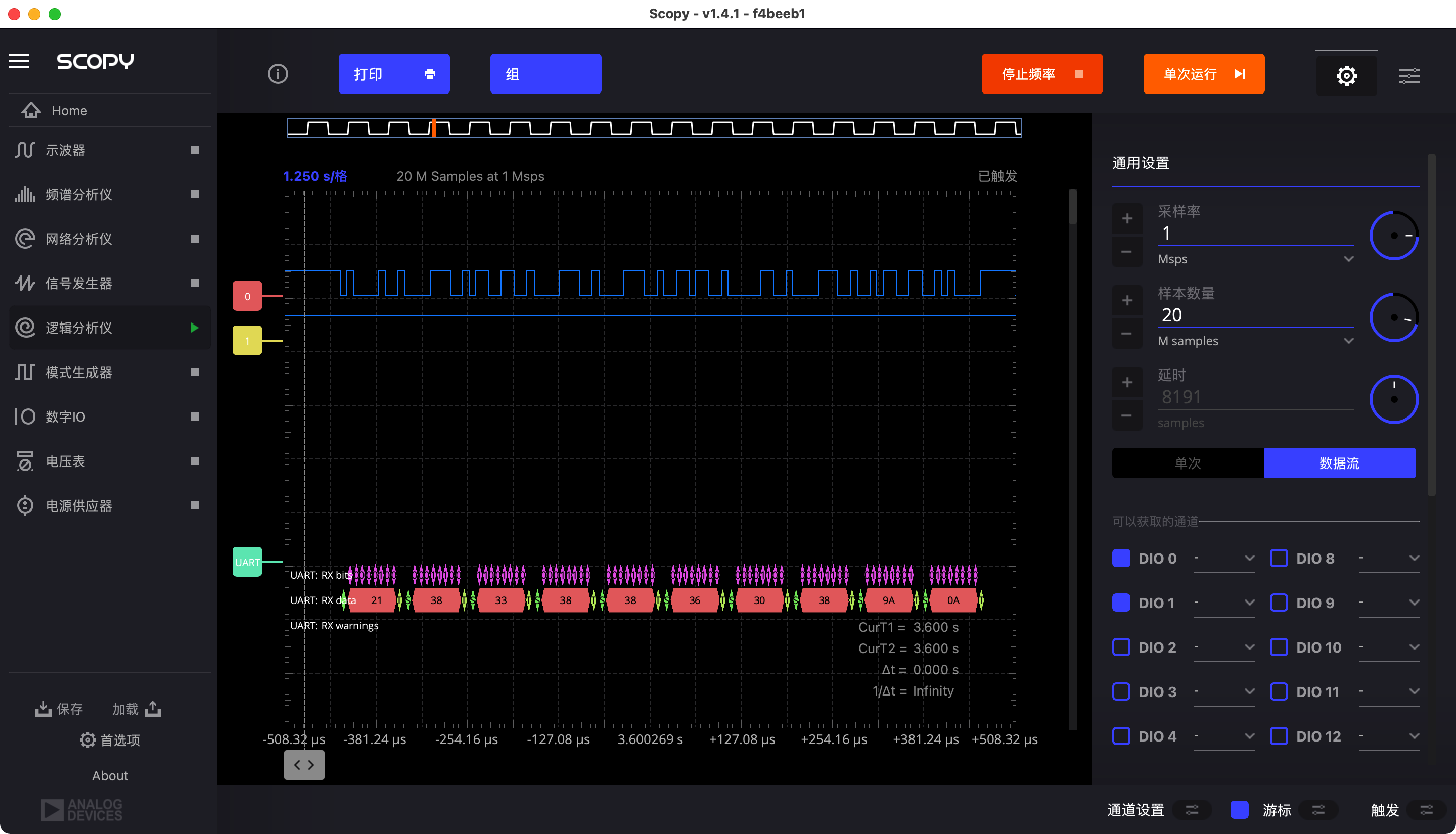Screen dimensions: 1456x834
Task: Open cursor (游标) settings menu icon
Action: coord(1318,810)
